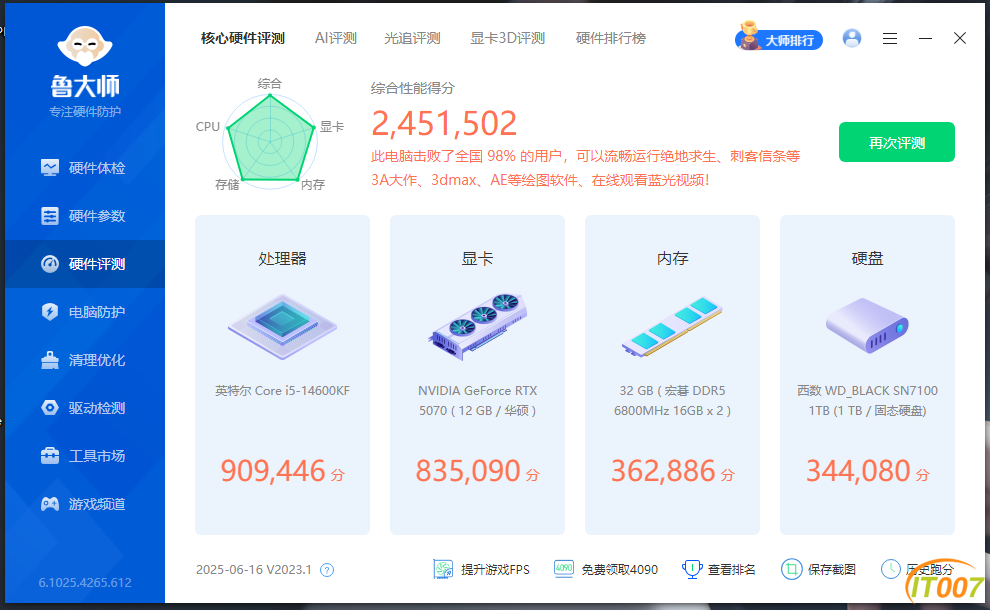
Task: Click the memory stick illustration
Action: coord(672,326)
